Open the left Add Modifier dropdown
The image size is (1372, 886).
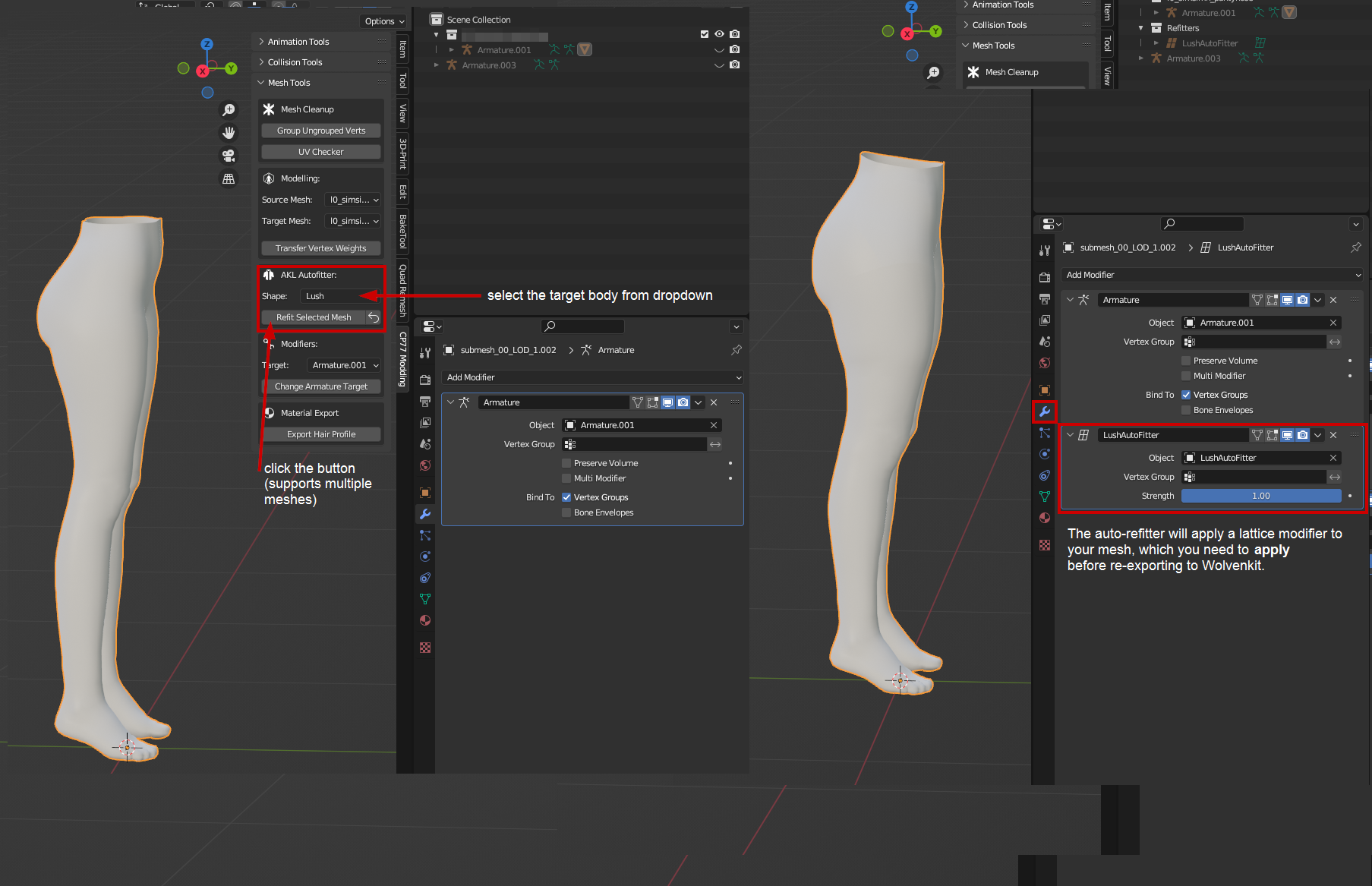[x=592, y=377]
